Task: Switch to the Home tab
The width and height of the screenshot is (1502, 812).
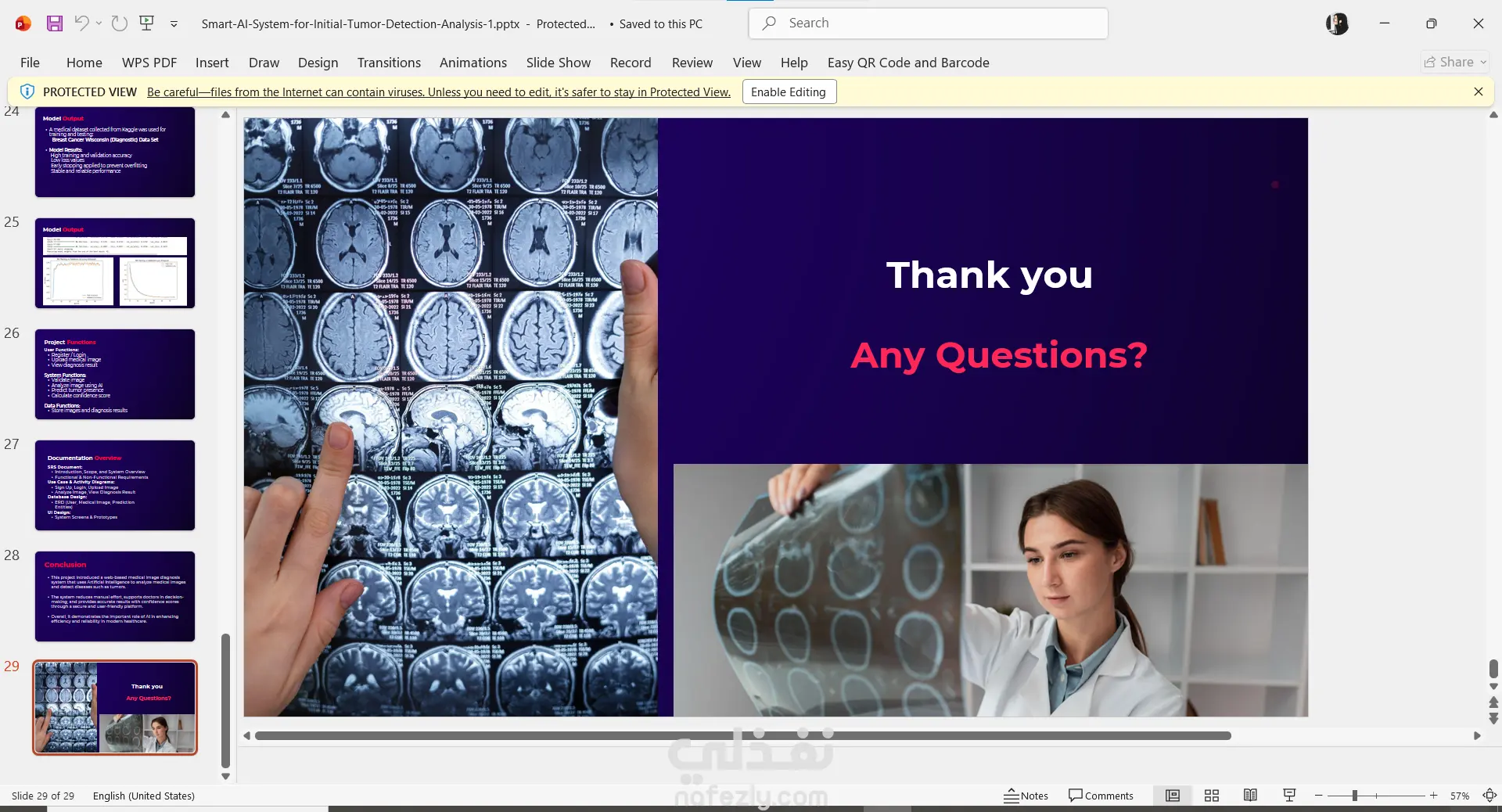Action: point(84,63)
